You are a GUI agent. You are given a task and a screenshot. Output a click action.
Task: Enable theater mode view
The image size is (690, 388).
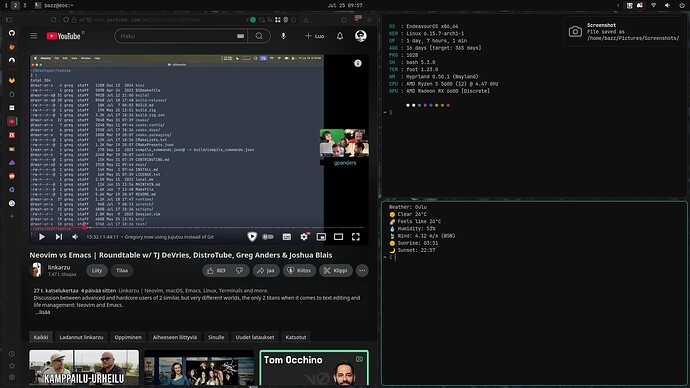coord(338,237)
